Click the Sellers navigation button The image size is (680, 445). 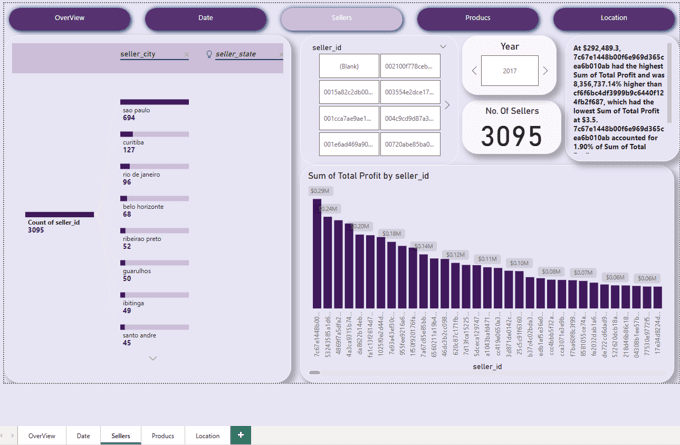pos(342,19)
